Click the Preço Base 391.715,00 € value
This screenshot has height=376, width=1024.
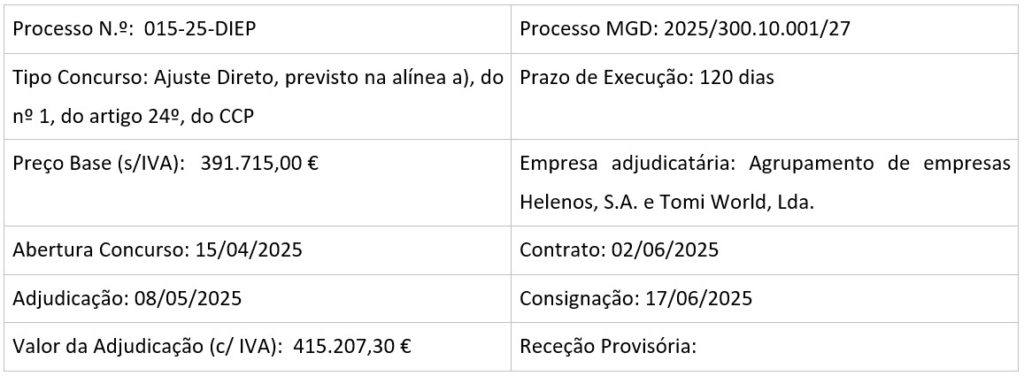click(259, 163)
